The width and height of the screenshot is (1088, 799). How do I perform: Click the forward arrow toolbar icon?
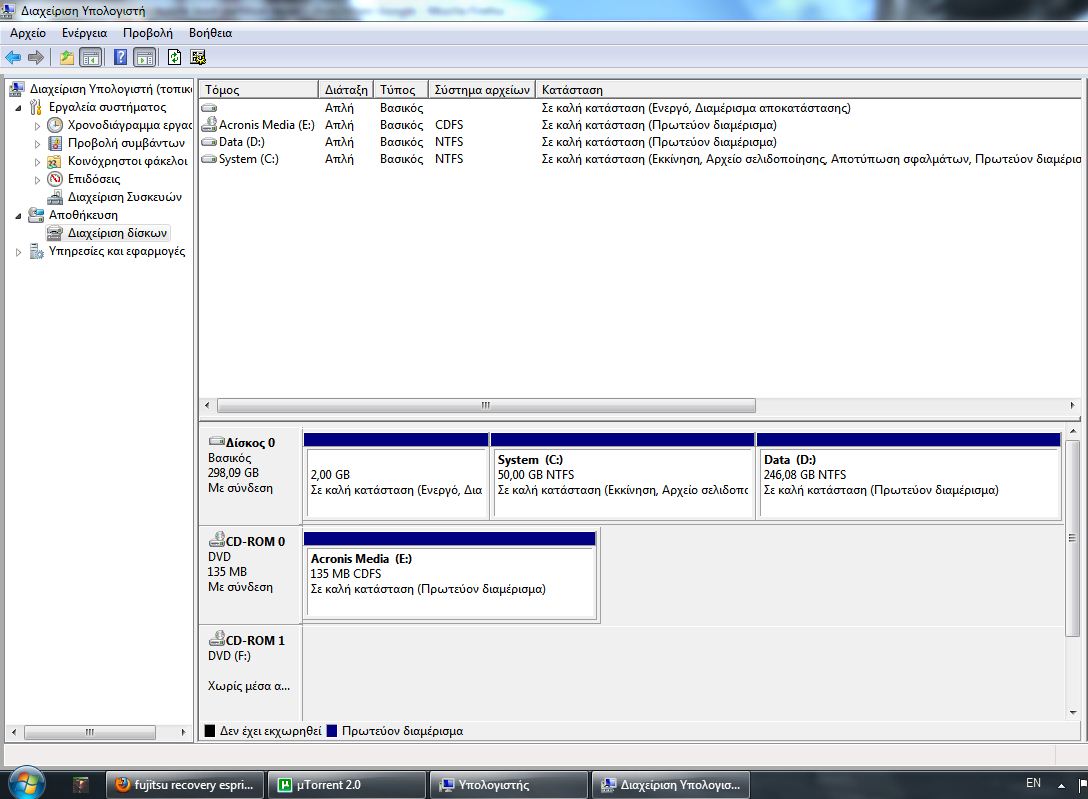pos(35,58)
